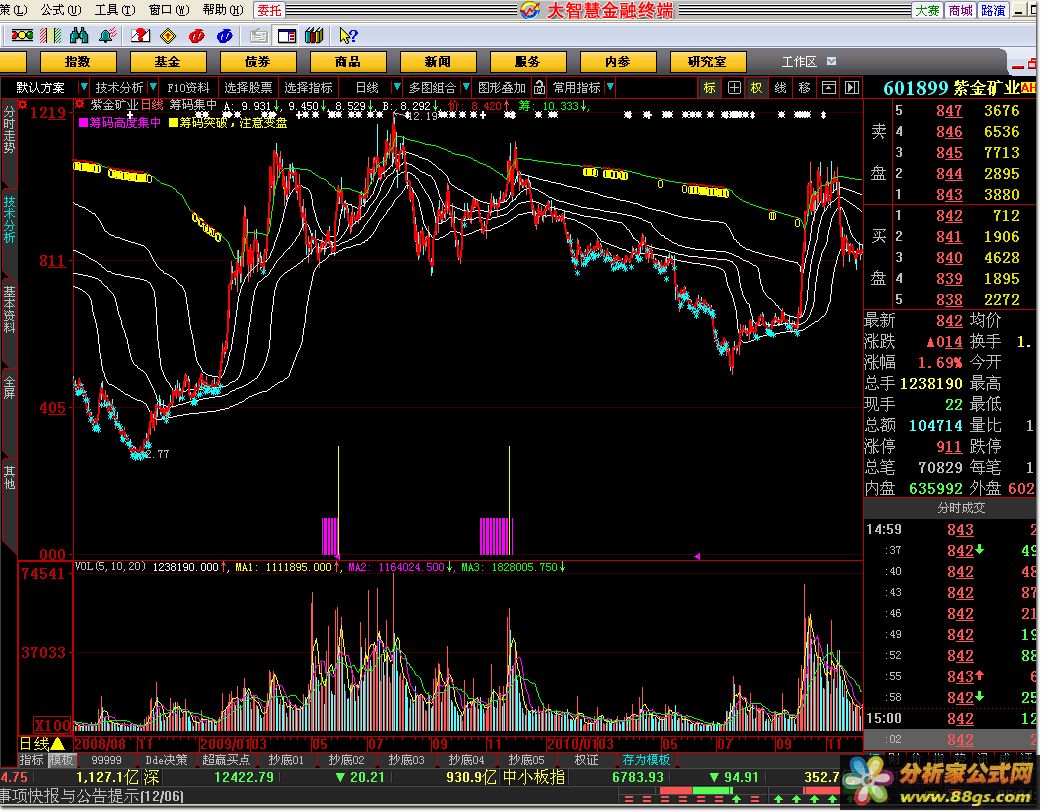1042x812 pixels.
Task: Select the 新闻 category tab
Action: point(438,62)
